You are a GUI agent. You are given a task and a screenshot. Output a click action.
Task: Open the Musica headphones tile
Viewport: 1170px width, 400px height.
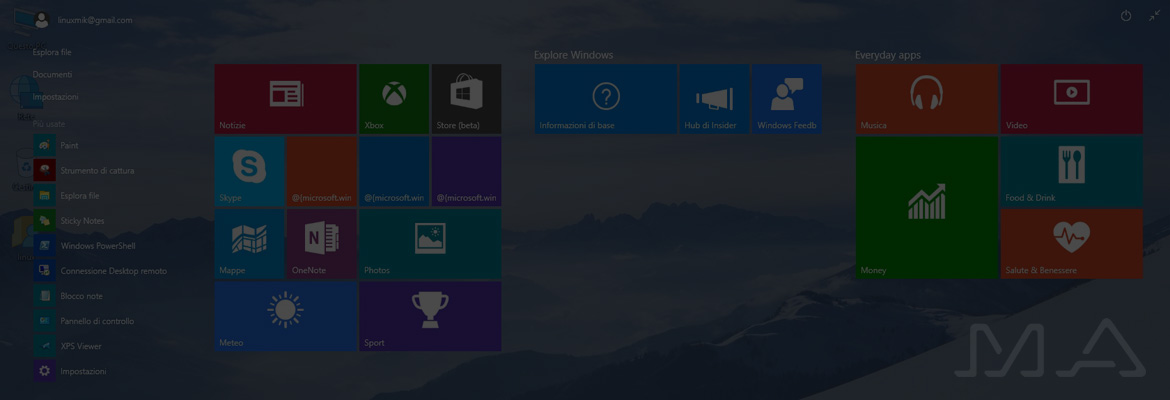927,99
